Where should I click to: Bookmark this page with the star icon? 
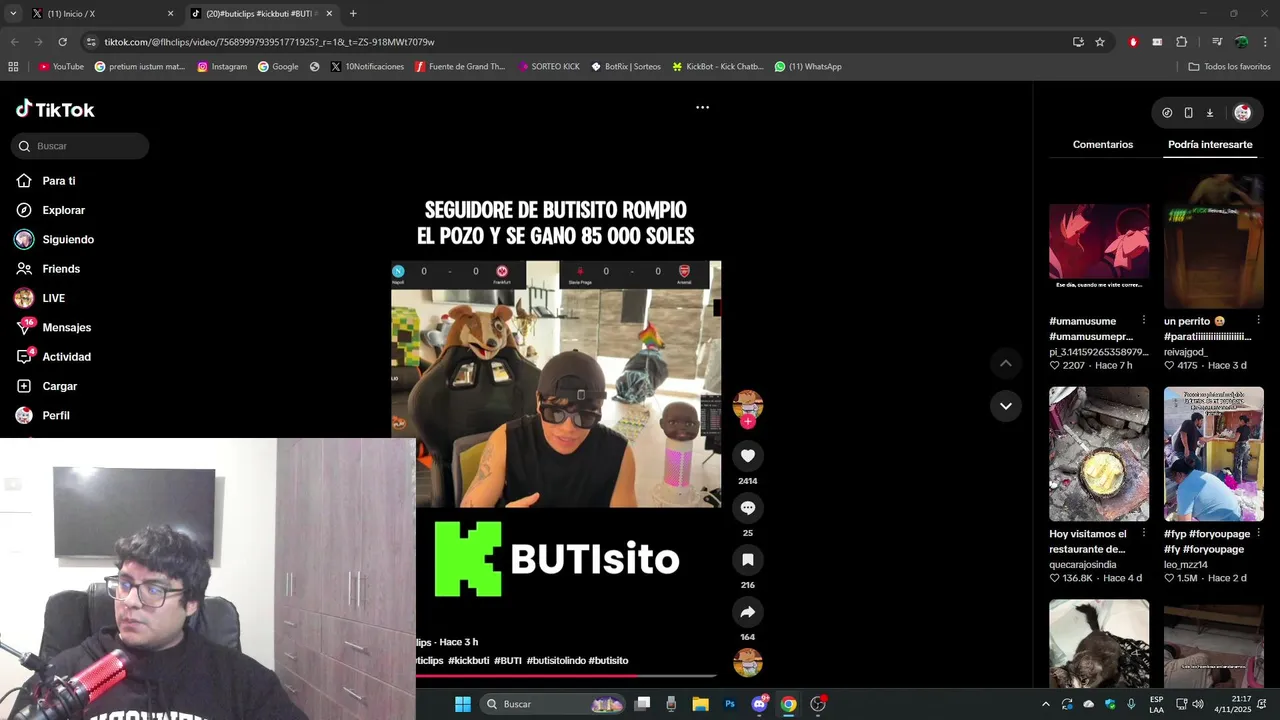coord(1100,42)
